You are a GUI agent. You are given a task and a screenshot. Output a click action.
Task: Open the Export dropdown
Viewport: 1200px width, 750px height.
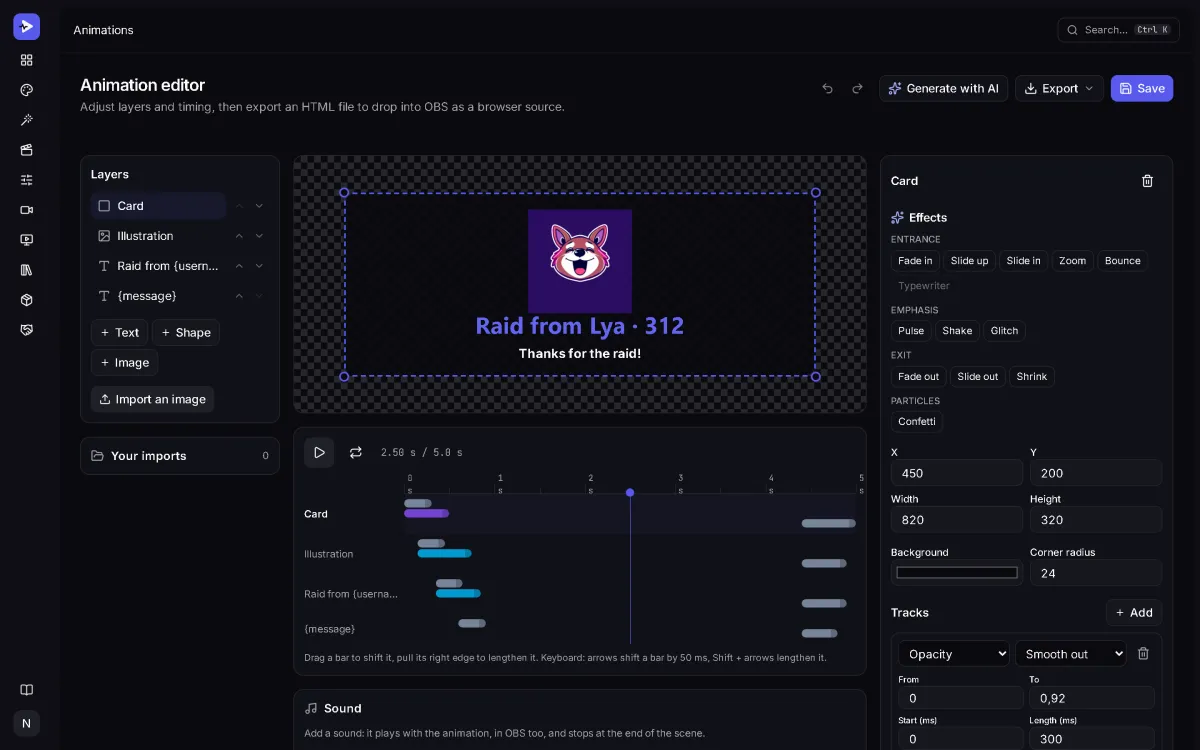click(1059, 88)
